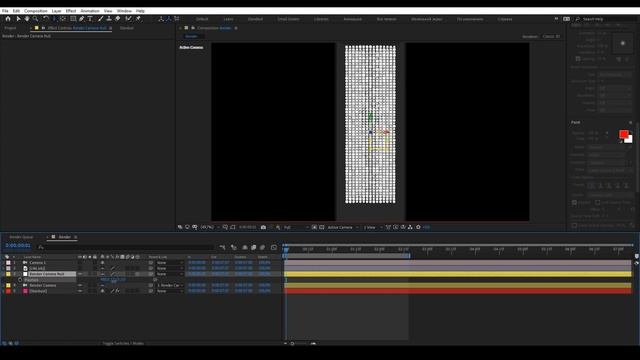Image resolution: width=640 pixels, height=360 pixels.
Task: Go to the Home screen icon
Action: [x=8, y=19]
